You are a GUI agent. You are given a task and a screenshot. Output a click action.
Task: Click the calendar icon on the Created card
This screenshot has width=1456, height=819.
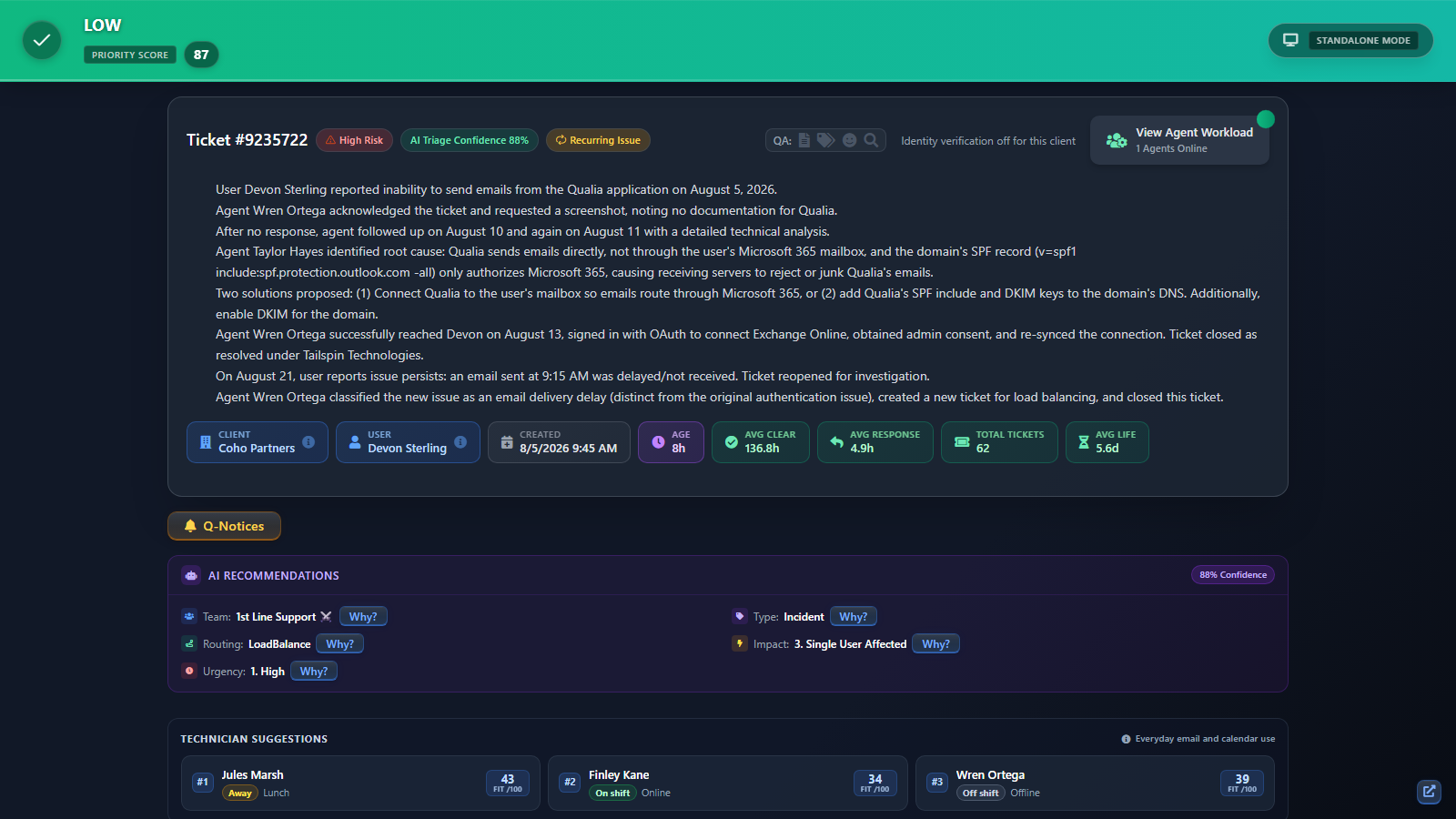point(507,442)
